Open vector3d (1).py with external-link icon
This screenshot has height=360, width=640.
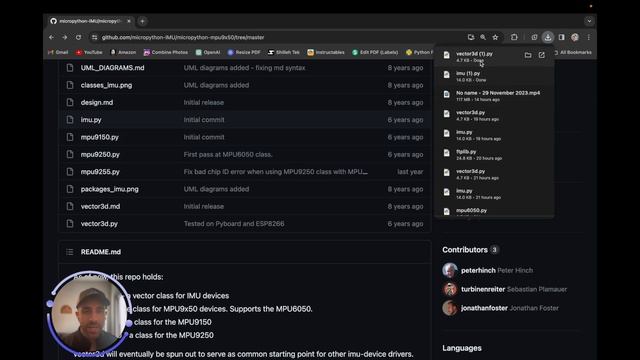pos(542,55)
